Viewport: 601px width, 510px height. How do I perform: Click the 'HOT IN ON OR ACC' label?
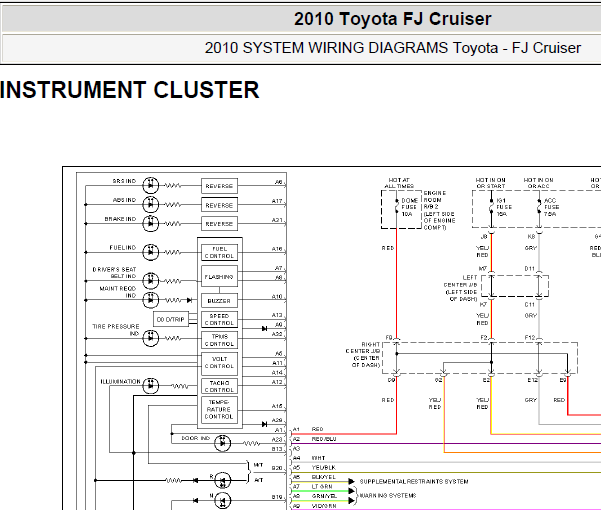(x=539, y=183)
